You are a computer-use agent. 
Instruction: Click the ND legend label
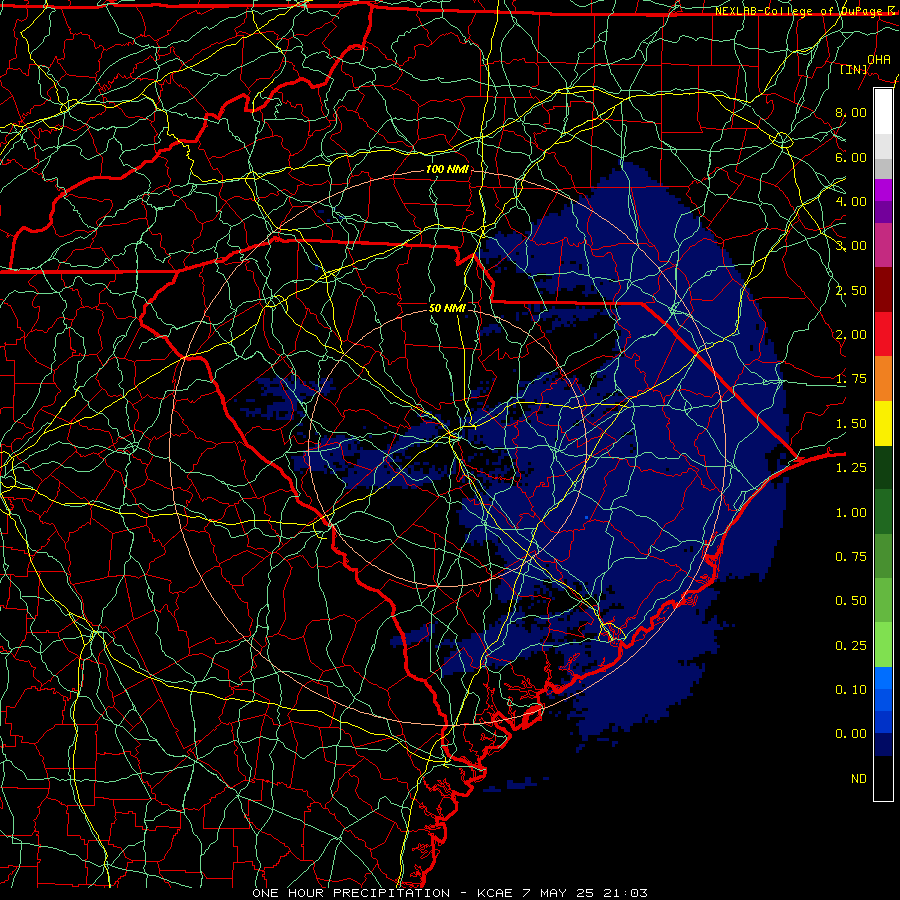point(859,779)
